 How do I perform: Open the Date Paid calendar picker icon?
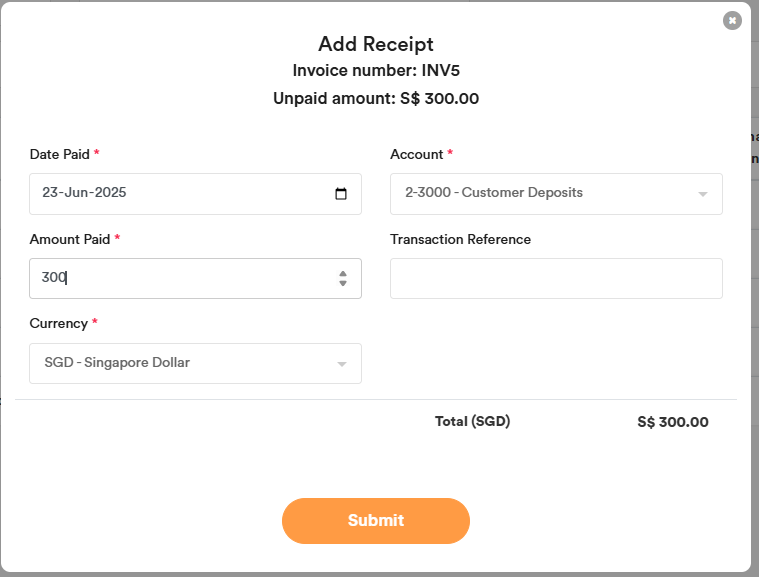point(341,194)
